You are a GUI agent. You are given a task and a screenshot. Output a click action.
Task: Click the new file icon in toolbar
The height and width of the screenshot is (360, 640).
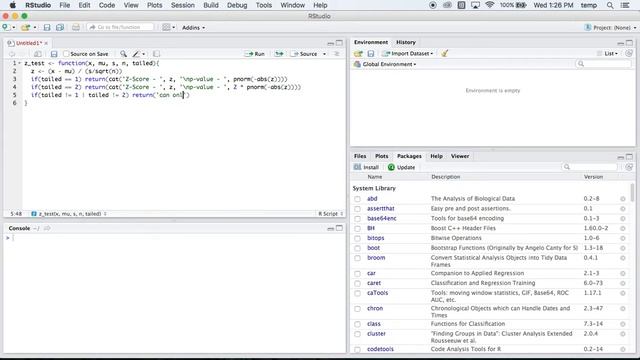click(x=6, y=27)
